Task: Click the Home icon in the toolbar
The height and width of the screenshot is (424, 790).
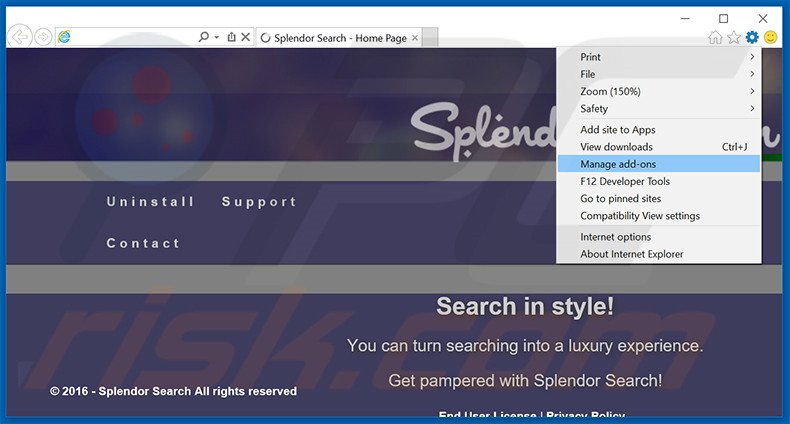Action: [x=715, y=37]
